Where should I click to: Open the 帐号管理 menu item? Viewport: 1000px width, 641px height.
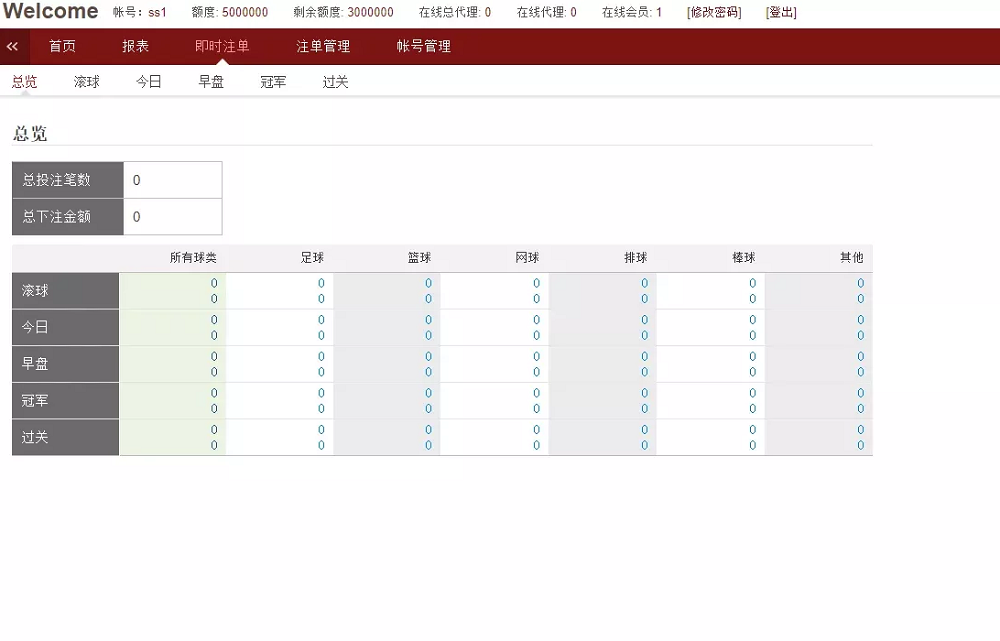point(425,46)
